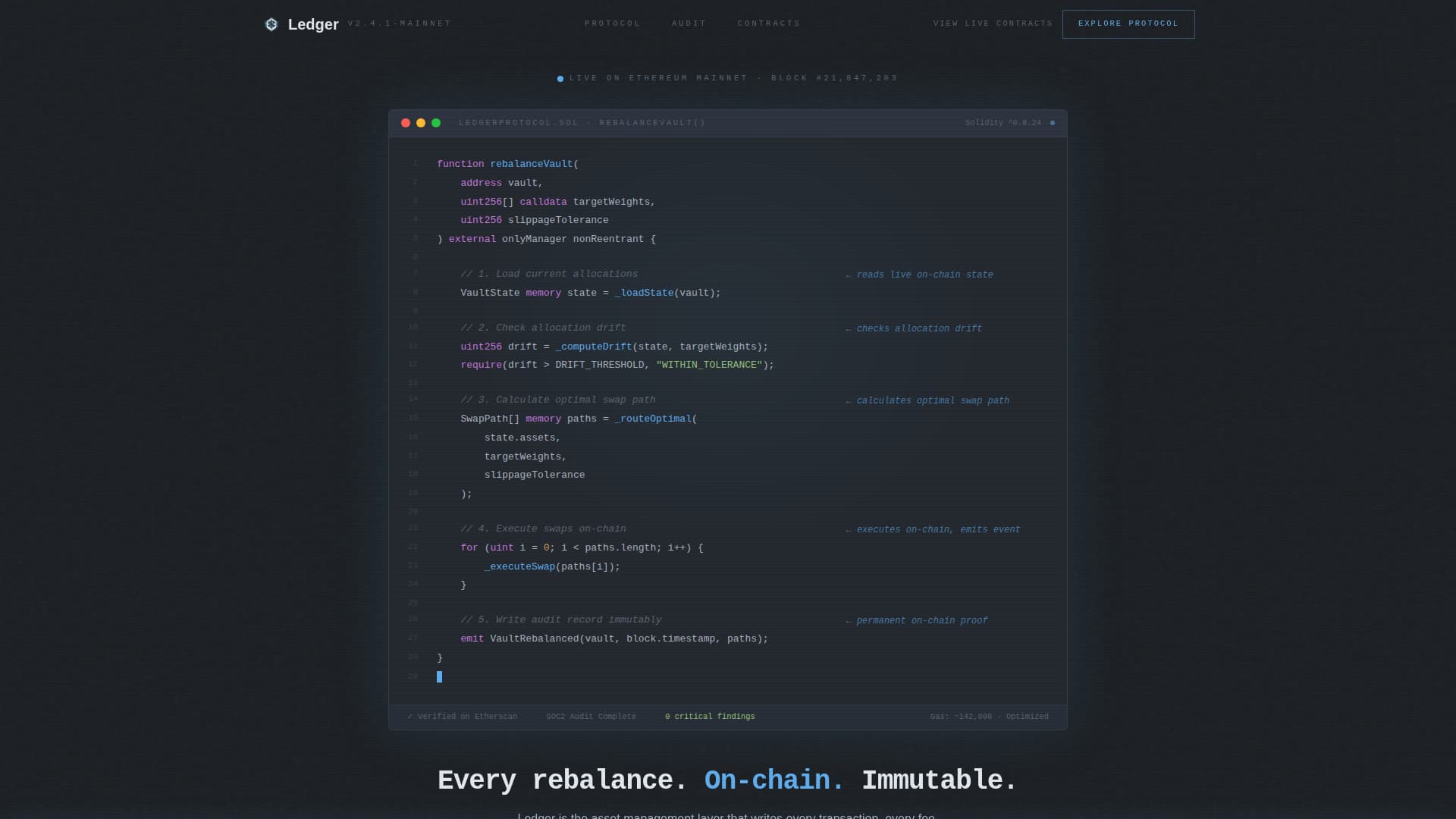Click the emit VaultRebalanced code line
Screen dimensions: 1456x819
pos(614,639)
